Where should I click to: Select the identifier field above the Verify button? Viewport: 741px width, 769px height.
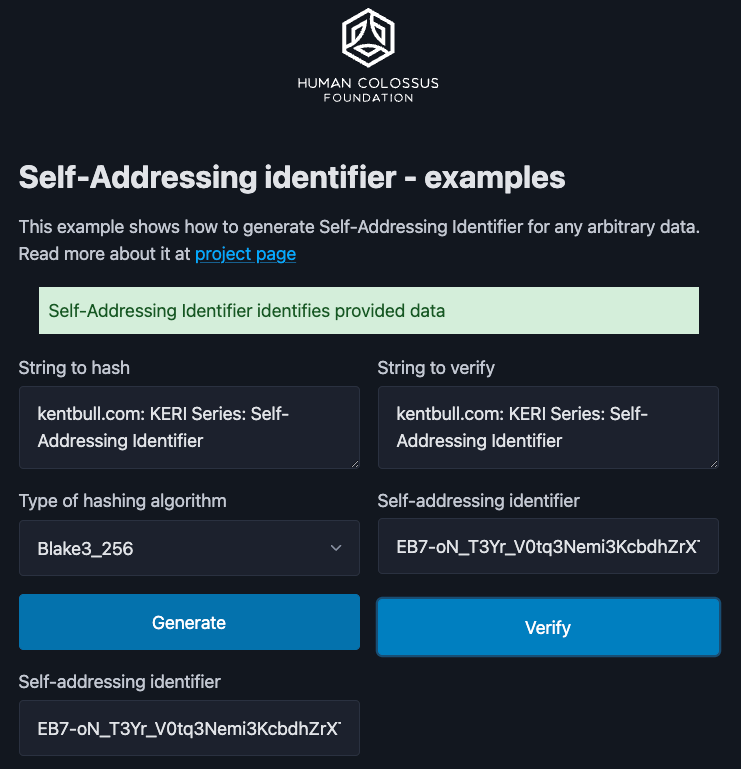coord(548,546)
